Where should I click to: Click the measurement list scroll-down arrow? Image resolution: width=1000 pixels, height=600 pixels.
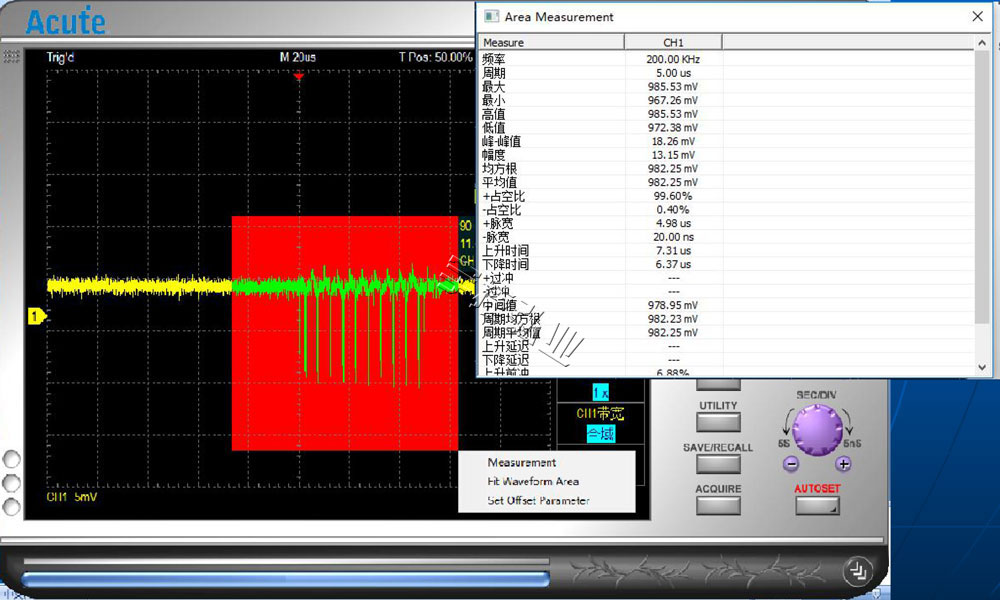(x=982, y=367)
